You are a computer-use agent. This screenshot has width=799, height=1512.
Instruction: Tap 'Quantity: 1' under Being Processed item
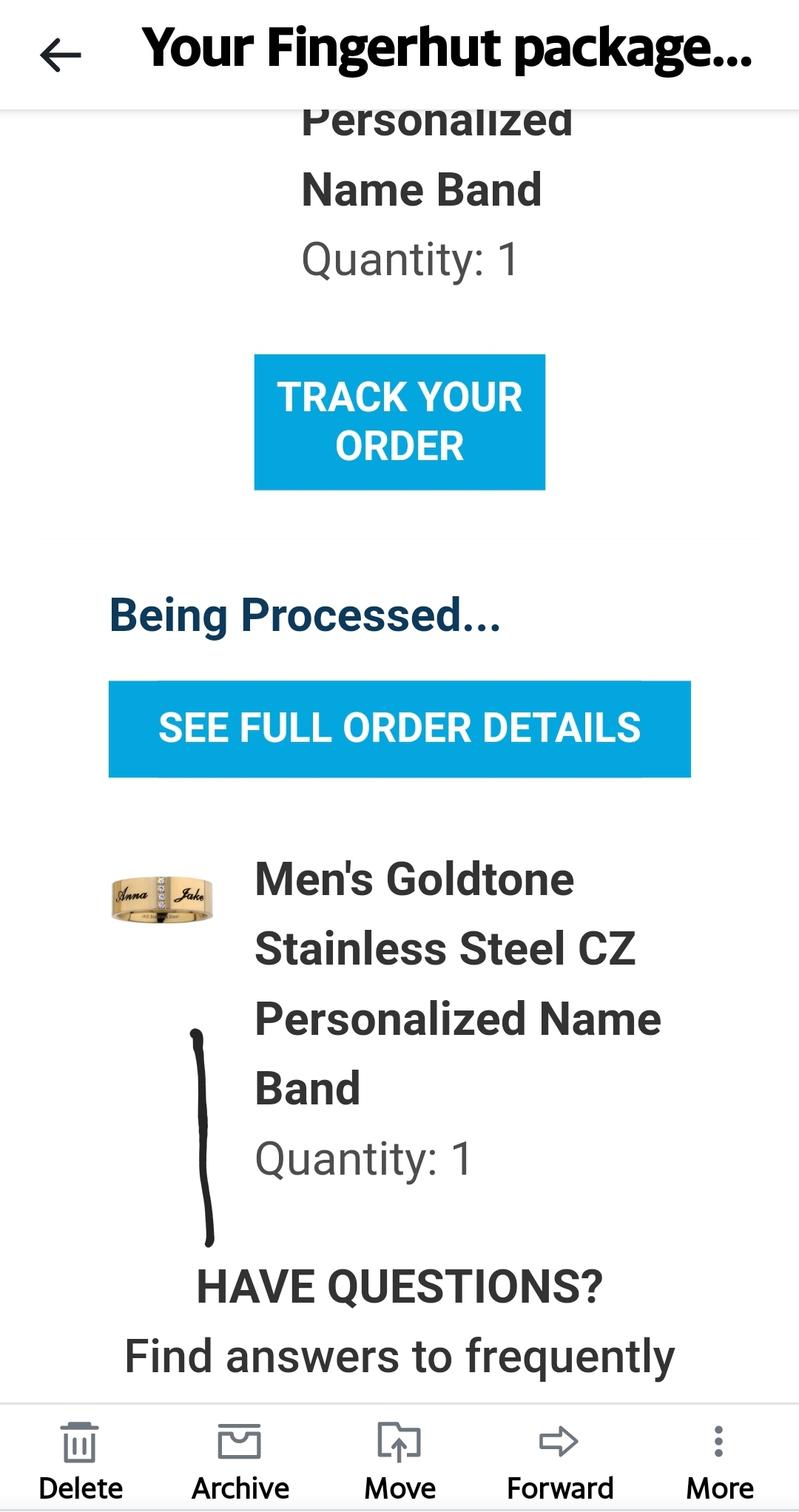coord(363,1158)
